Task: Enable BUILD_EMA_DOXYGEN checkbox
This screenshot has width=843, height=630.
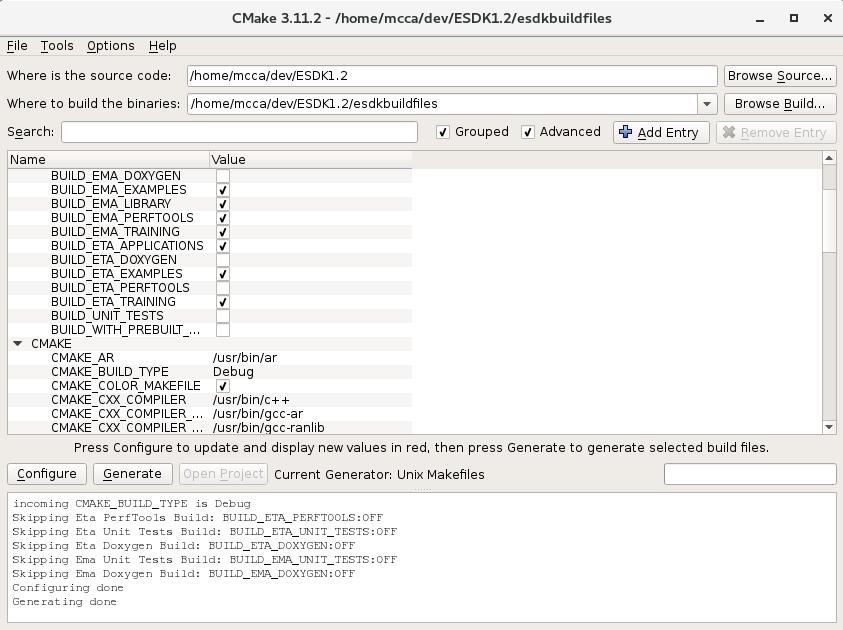Action: 223,176
